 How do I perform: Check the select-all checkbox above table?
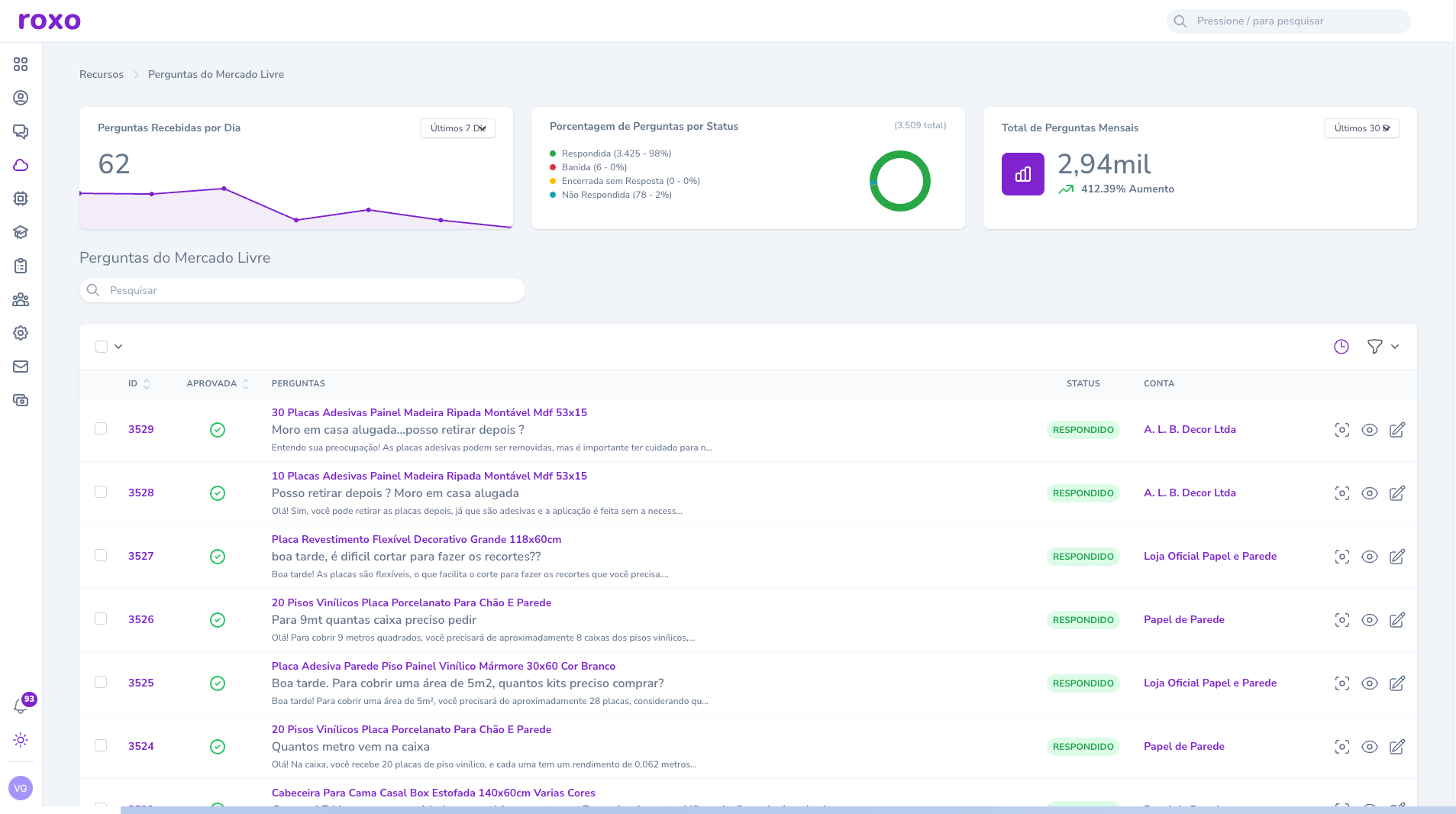click(x=102, y=347)
